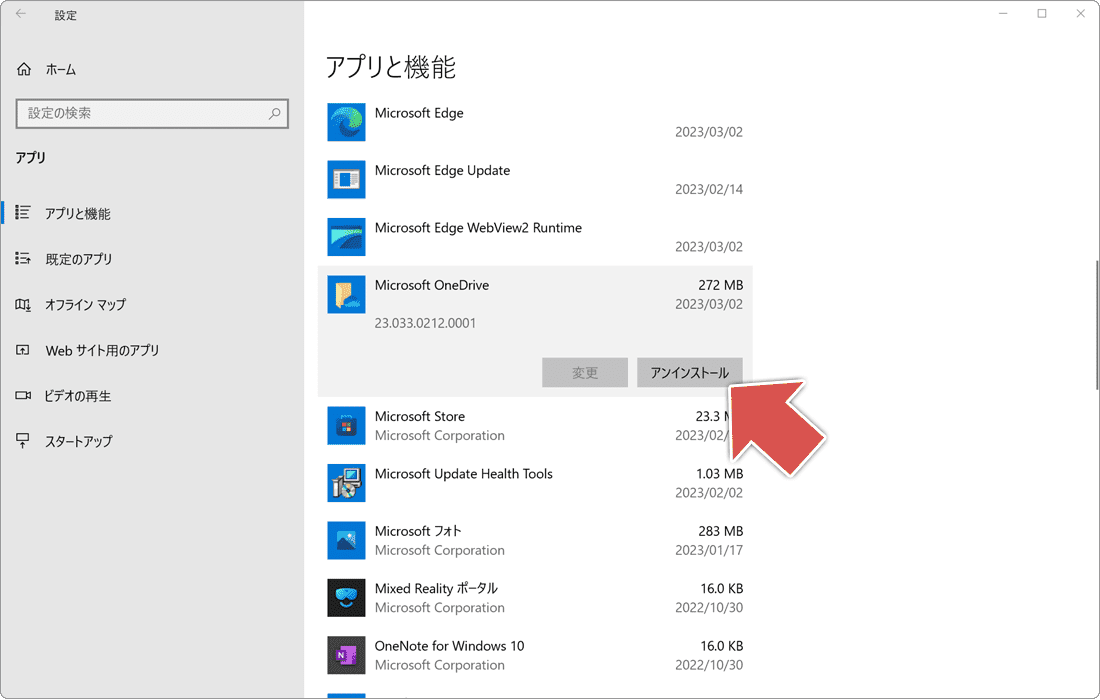Screen dimensions: 1100x700
Task: Click the Microsoft Edge Update icon
Action: click(x=346, y=180)
